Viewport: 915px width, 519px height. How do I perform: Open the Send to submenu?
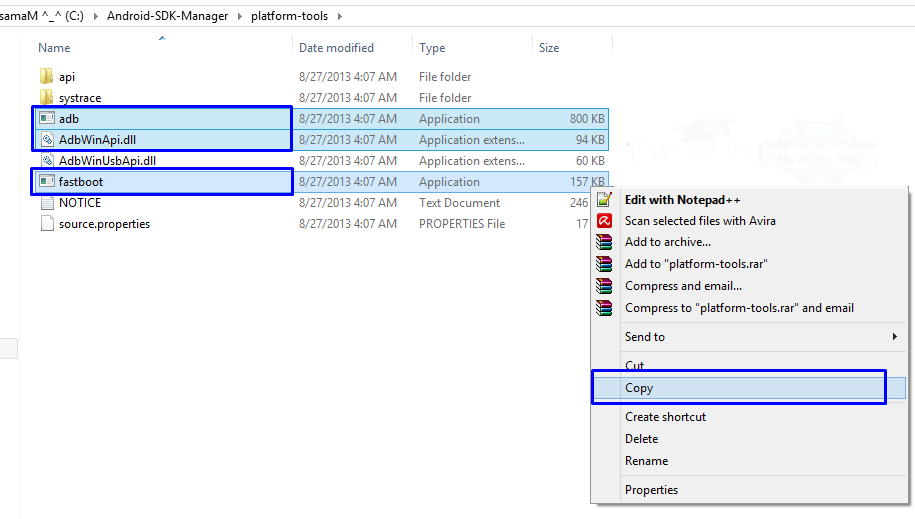[x=645, y=337]
